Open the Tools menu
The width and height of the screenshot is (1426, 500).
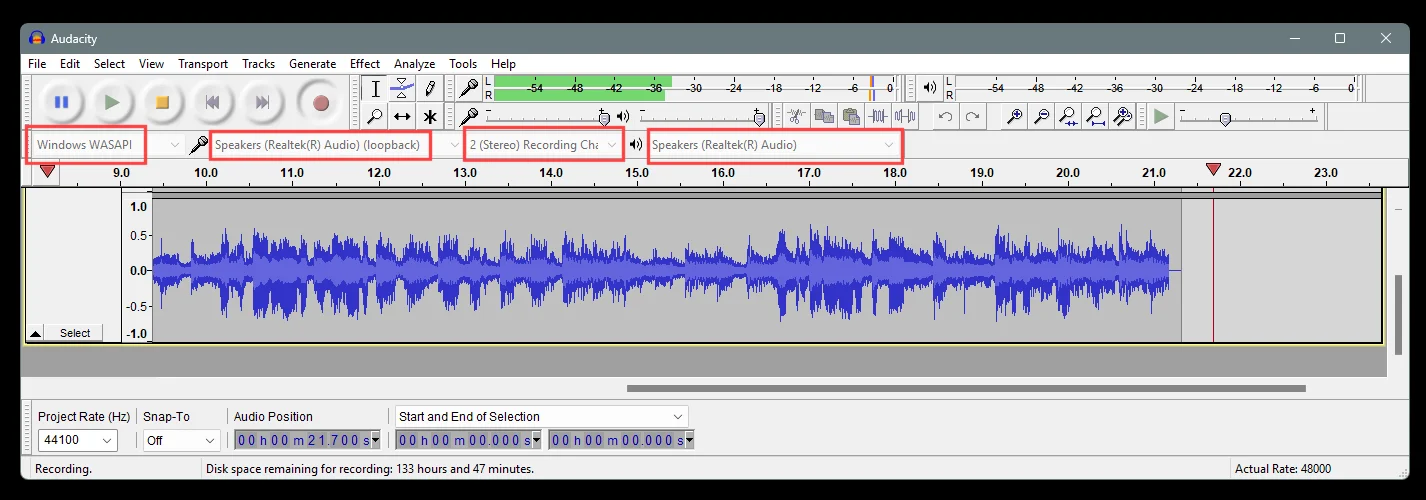pyautogui.click(x=463, y=63)
